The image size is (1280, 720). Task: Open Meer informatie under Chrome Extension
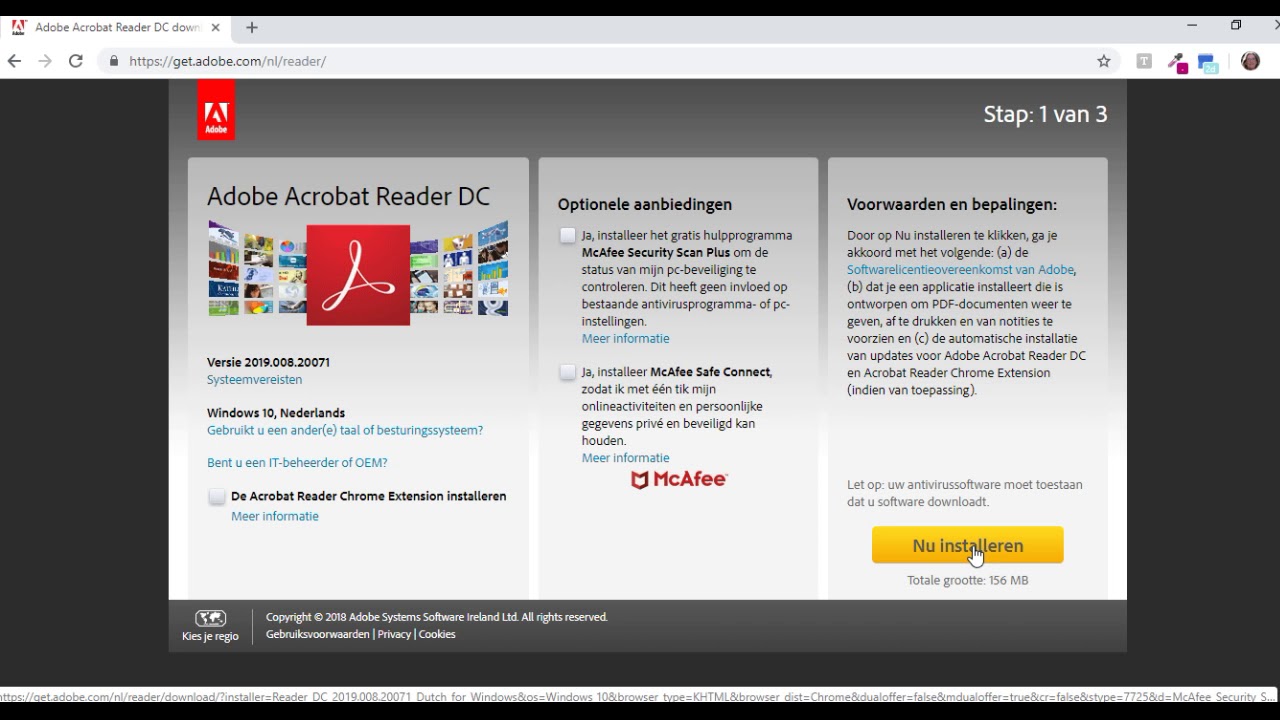(275, 516)
